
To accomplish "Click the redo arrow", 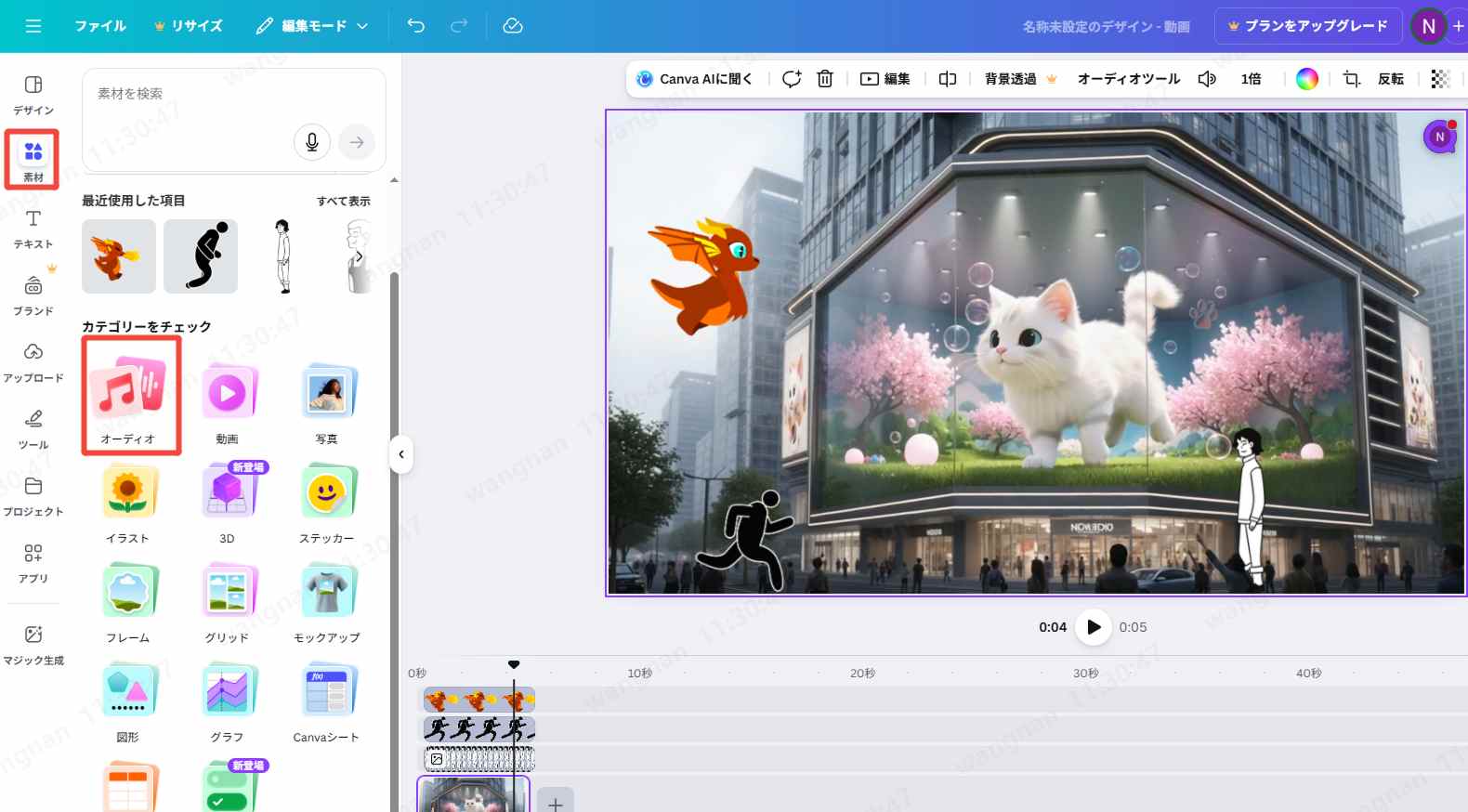I will point(459,26).
